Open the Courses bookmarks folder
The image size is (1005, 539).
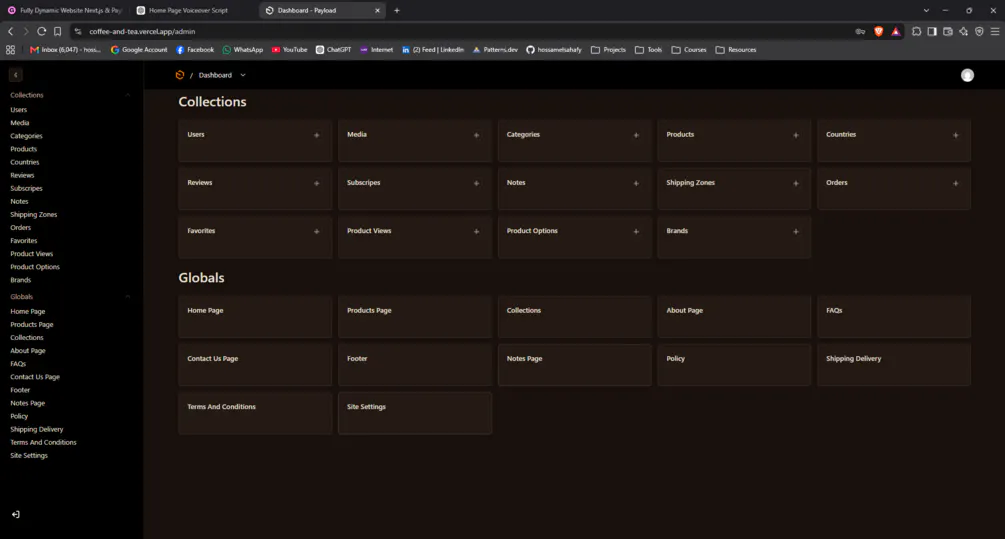[689, 50]
